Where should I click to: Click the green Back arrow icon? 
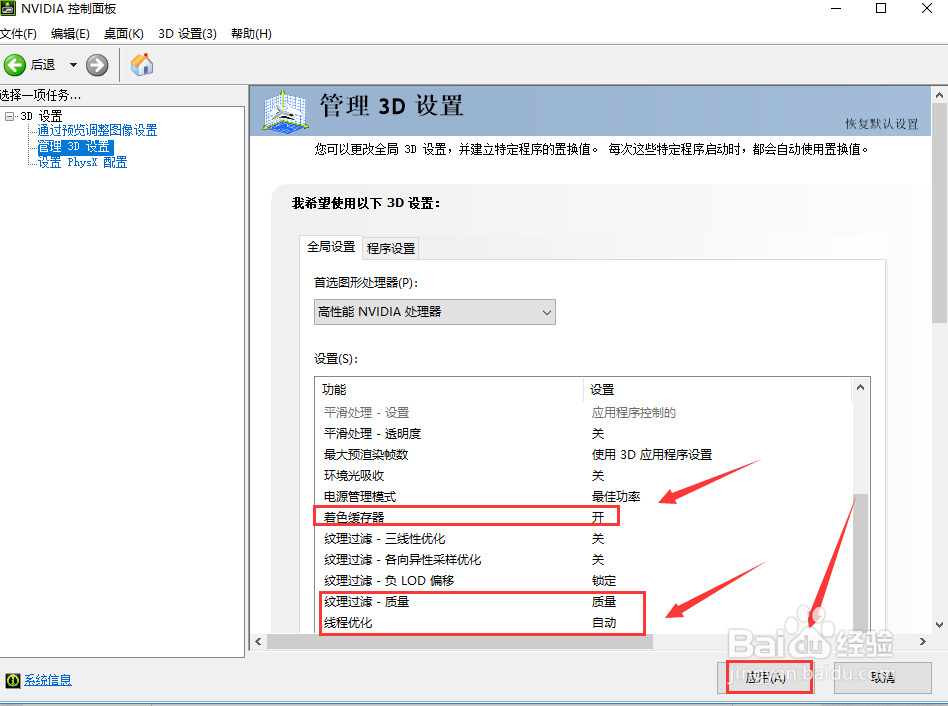[x=15, y=65]
